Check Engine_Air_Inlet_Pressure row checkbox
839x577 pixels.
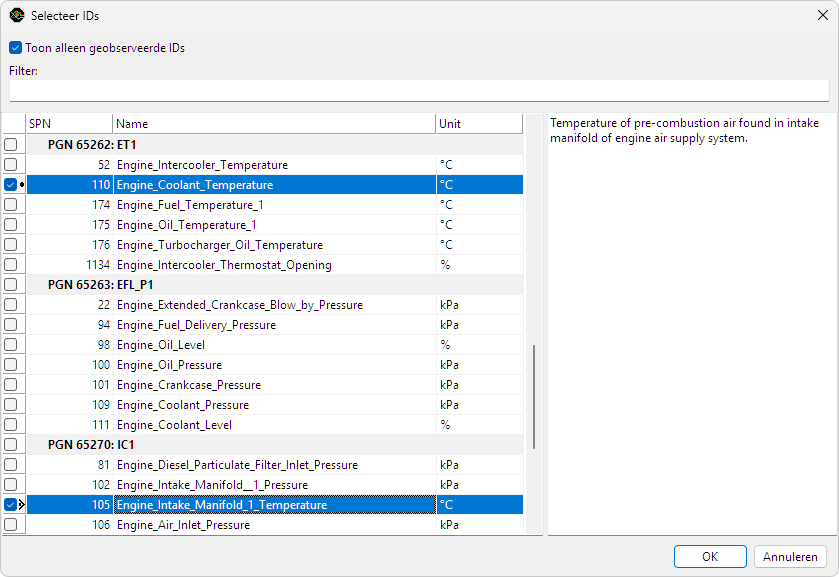11,524
